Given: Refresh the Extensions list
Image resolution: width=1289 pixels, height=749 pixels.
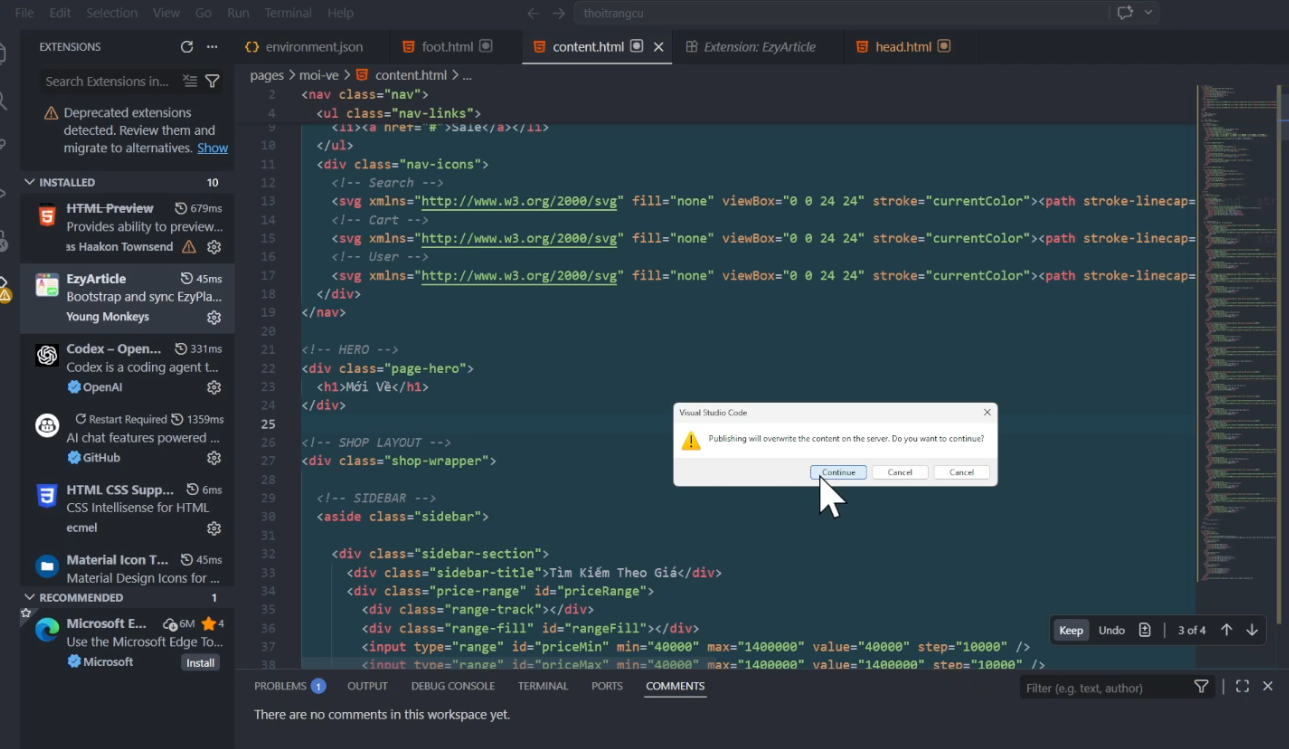Looking at the screenshot, I should point(187,47).
